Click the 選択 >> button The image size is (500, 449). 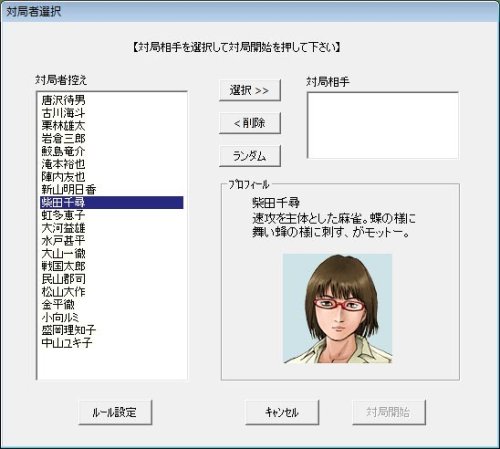[x=250, y=90]
